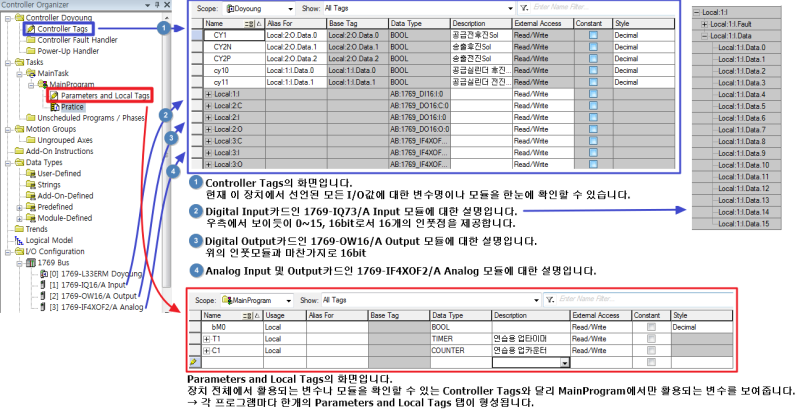Image resolution: width=800 pixels, height=410 pixels.
Task: Click the bM0 tag name cell
Action: pyautogui.click(x=233, y=327)
